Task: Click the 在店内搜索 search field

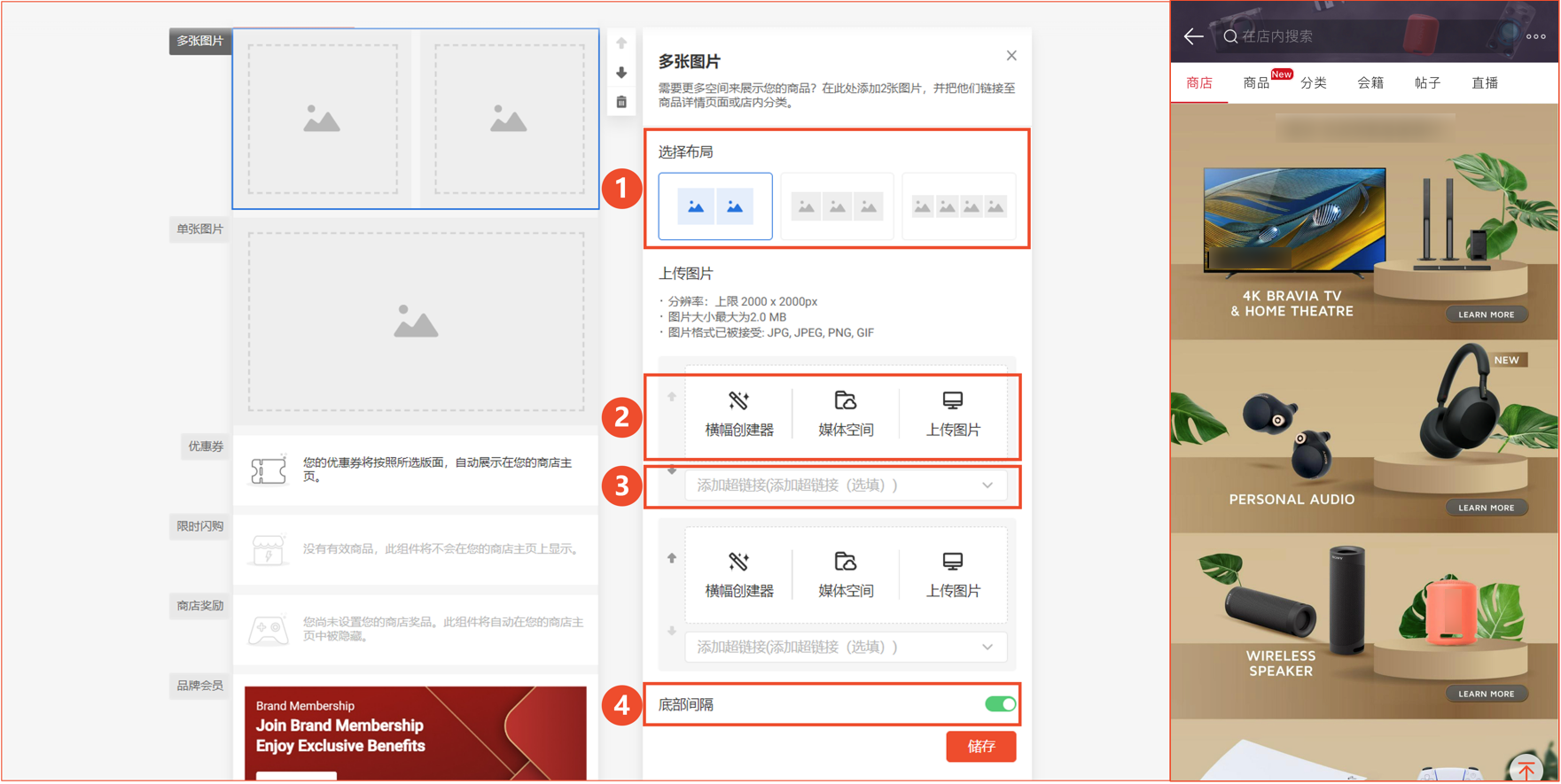Action: (1365, 36)
